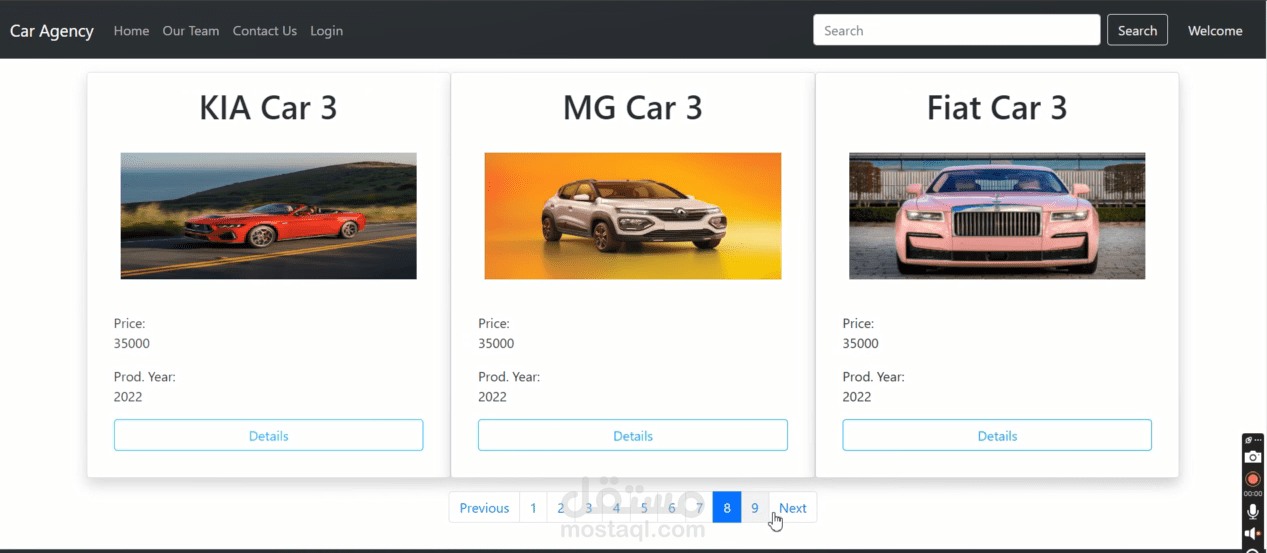
Task: Select pagination page 2
Action: coord(561,507)
